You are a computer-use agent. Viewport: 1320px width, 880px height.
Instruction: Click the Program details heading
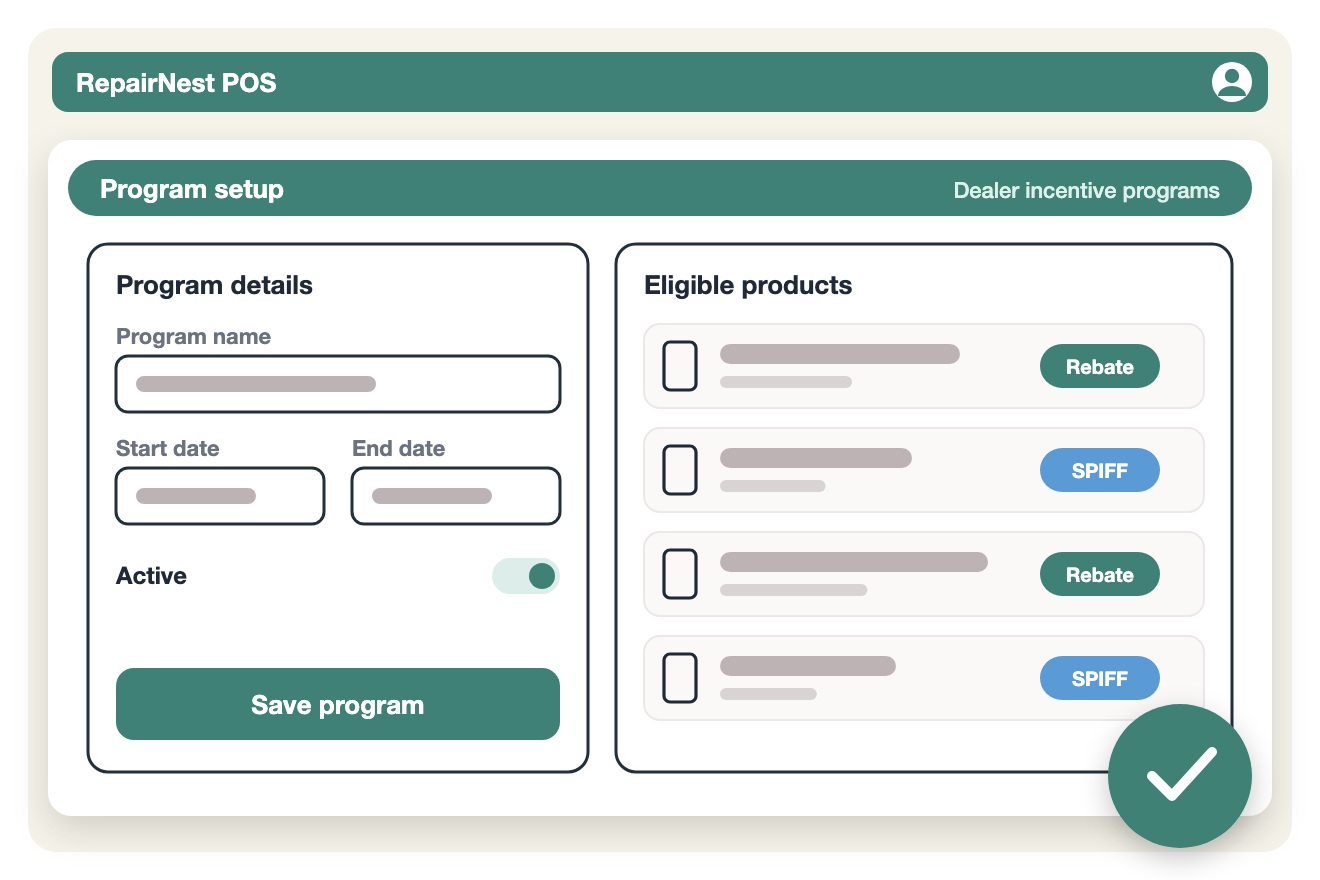[x=215, y=285]
